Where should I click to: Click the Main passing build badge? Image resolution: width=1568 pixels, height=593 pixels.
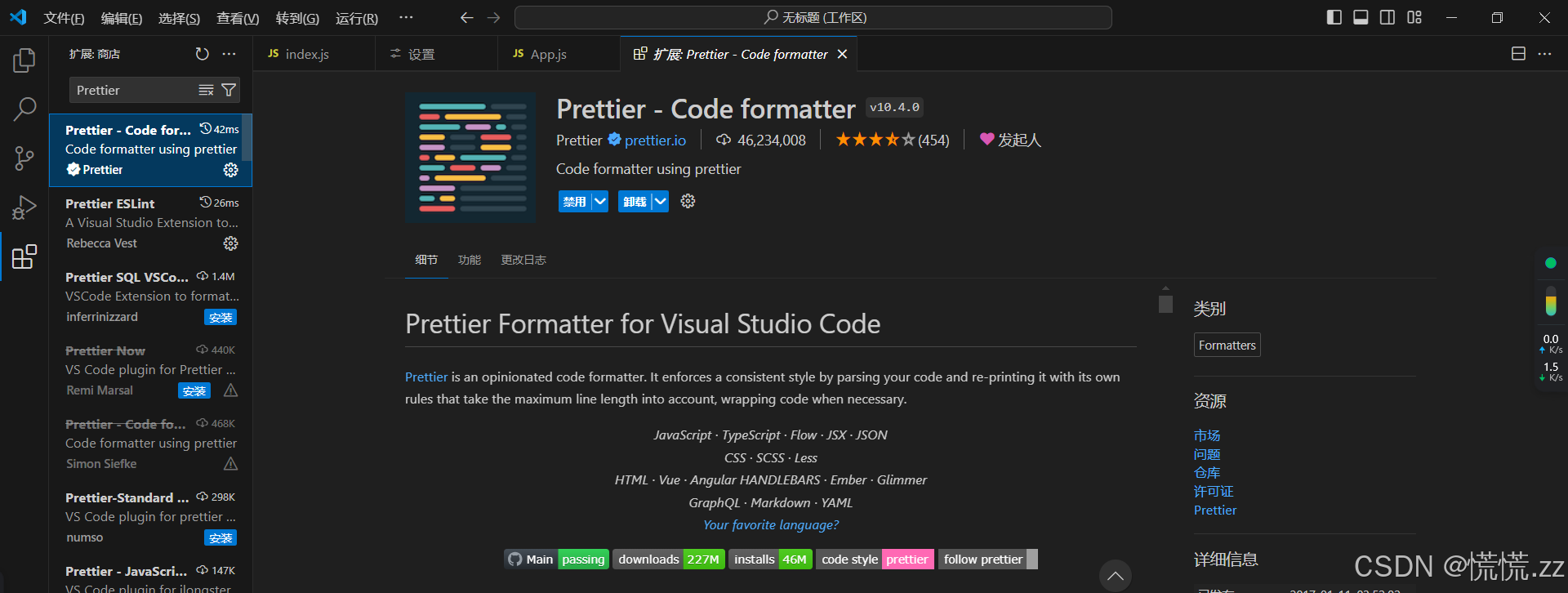click(557, 560)
